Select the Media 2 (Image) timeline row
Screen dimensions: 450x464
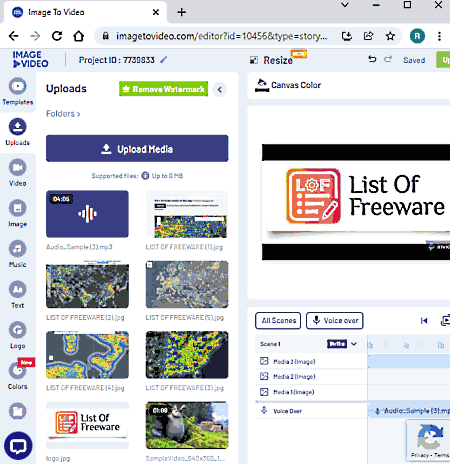[x=311, y=377]
